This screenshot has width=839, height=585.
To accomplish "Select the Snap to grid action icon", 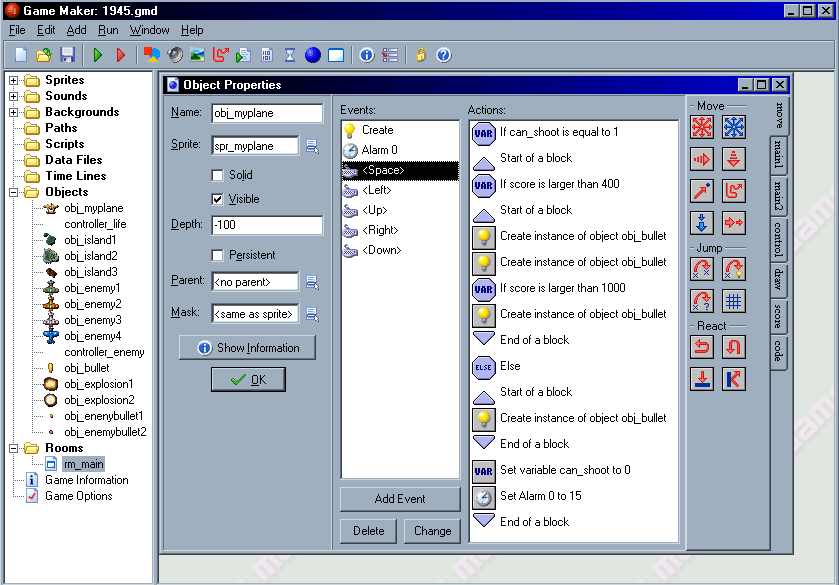I will pyautogui.click(x=734, y=301).
